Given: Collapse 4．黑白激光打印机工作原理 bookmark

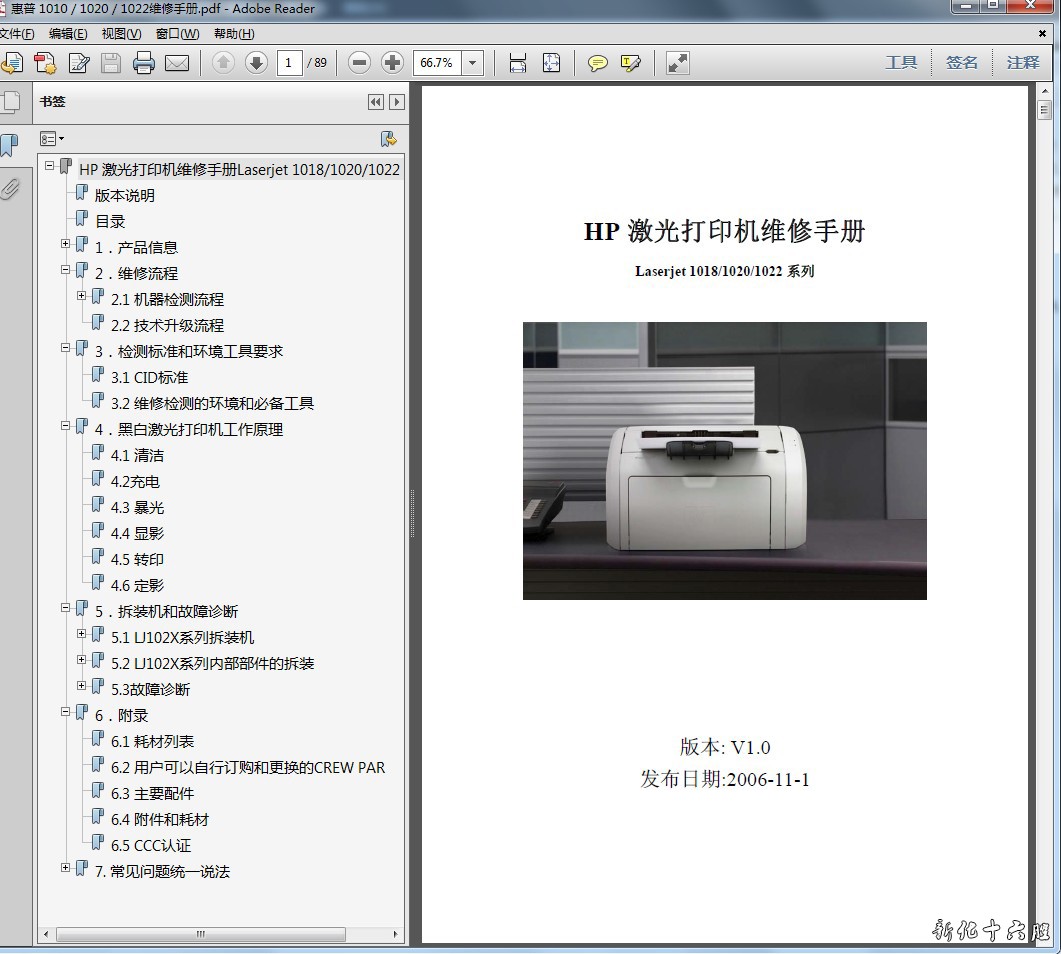Looking at the screenshot, I should [66, 426].
